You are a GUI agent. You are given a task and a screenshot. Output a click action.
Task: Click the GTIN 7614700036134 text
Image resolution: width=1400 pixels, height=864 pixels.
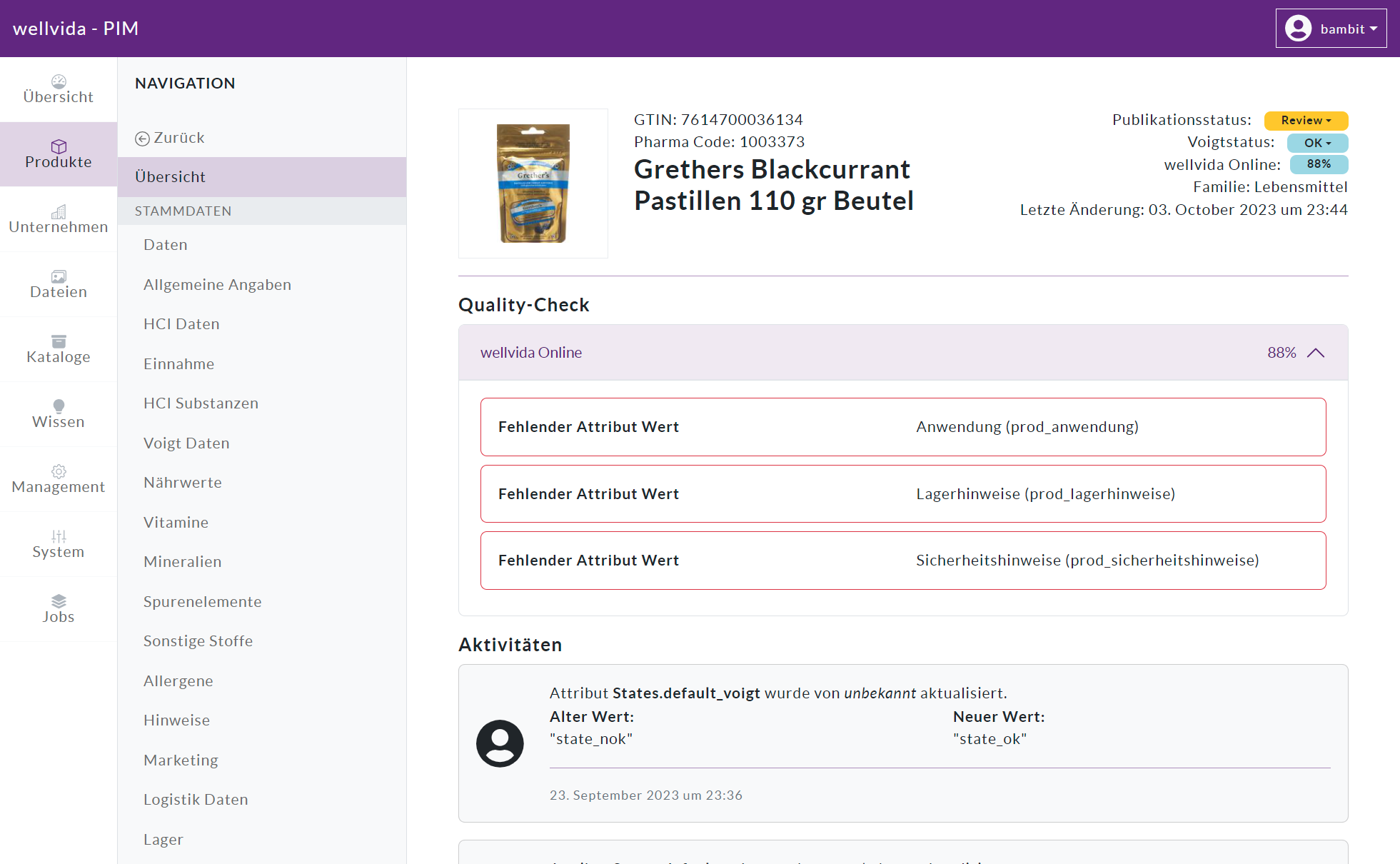(x=718, y=120)
